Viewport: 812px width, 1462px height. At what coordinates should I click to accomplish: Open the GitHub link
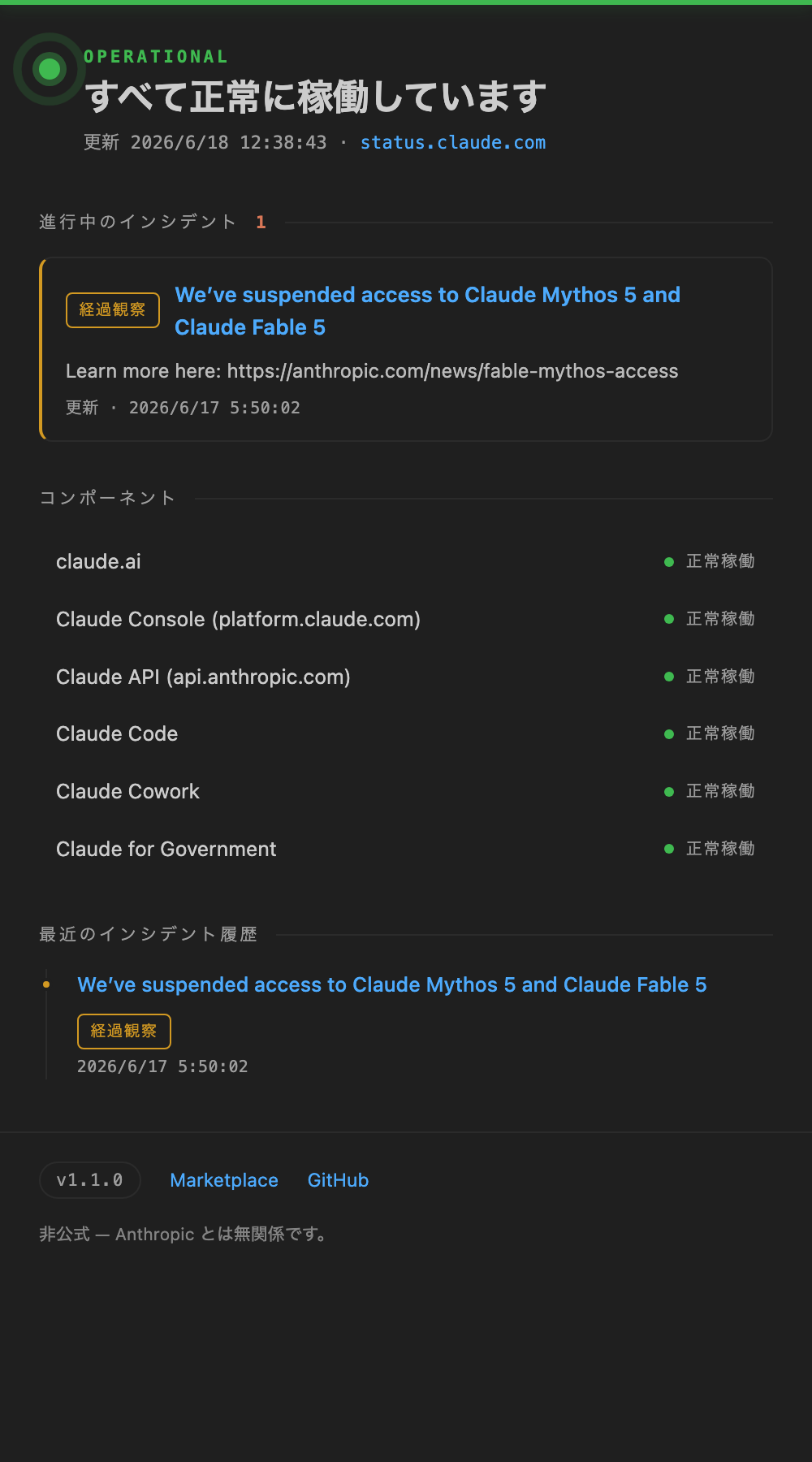point(338,1180)
